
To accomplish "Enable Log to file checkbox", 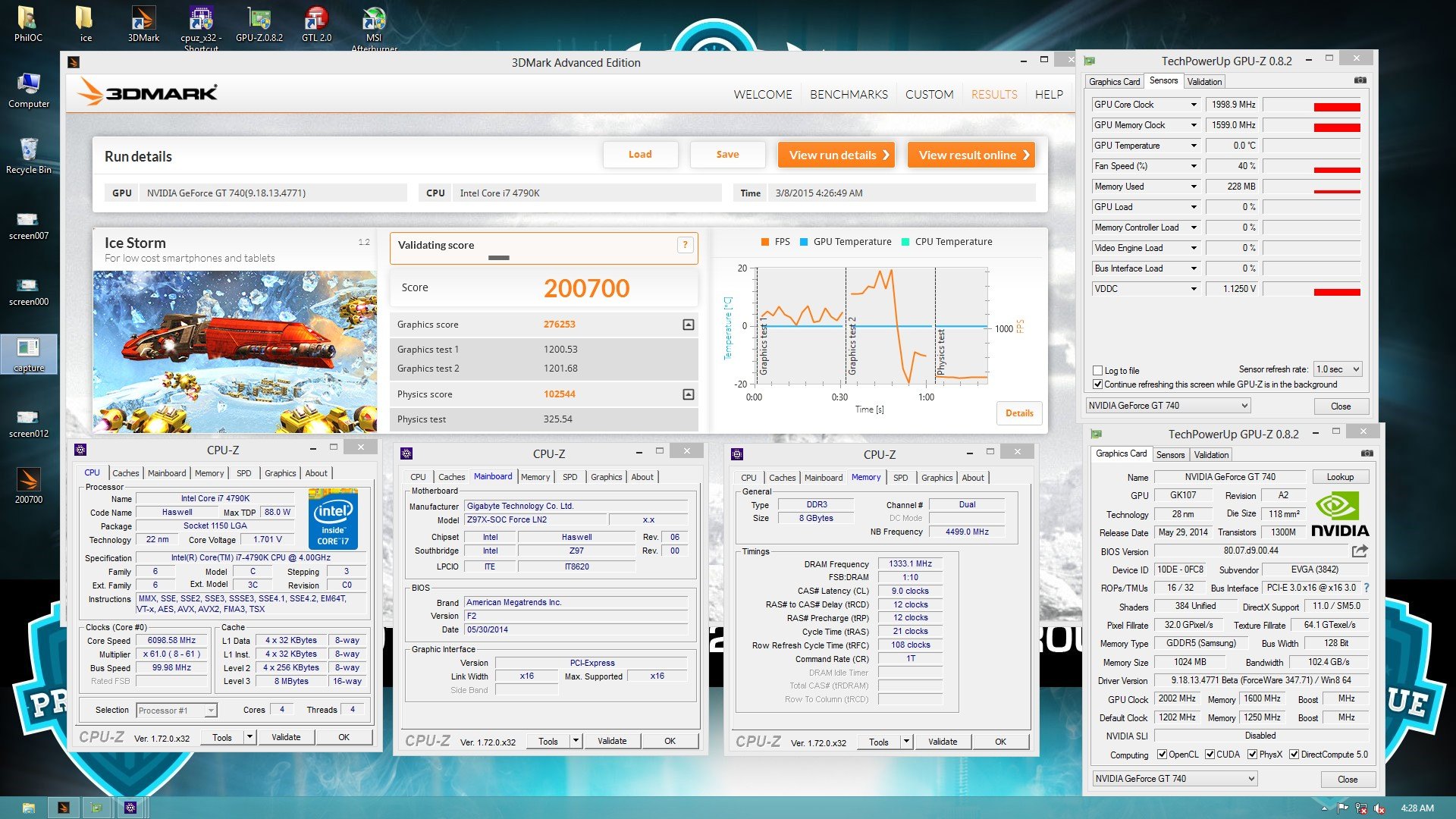I will click(1097, 371).
